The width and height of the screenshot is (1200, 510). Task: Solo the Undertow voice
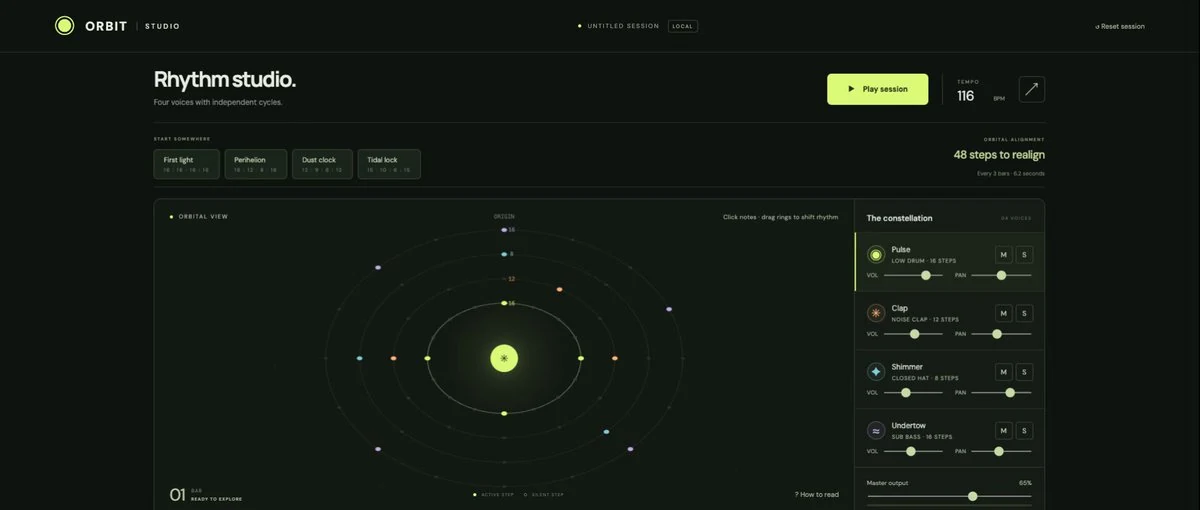click(x=1025, y=431)
